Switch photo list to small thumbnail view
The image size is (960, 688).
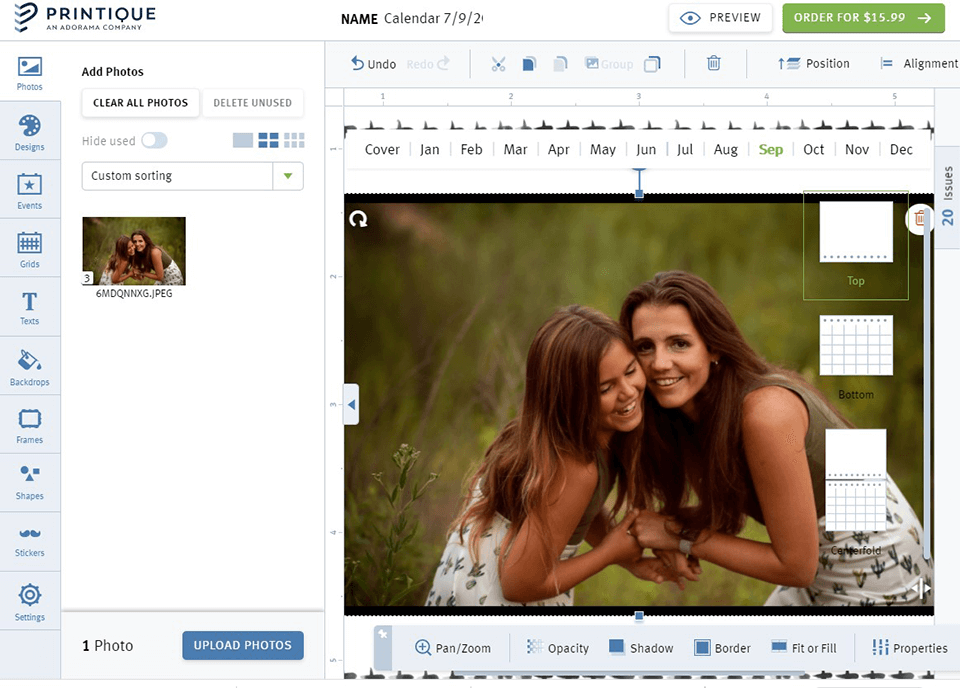pyautogui.click(x=294, y=140)
